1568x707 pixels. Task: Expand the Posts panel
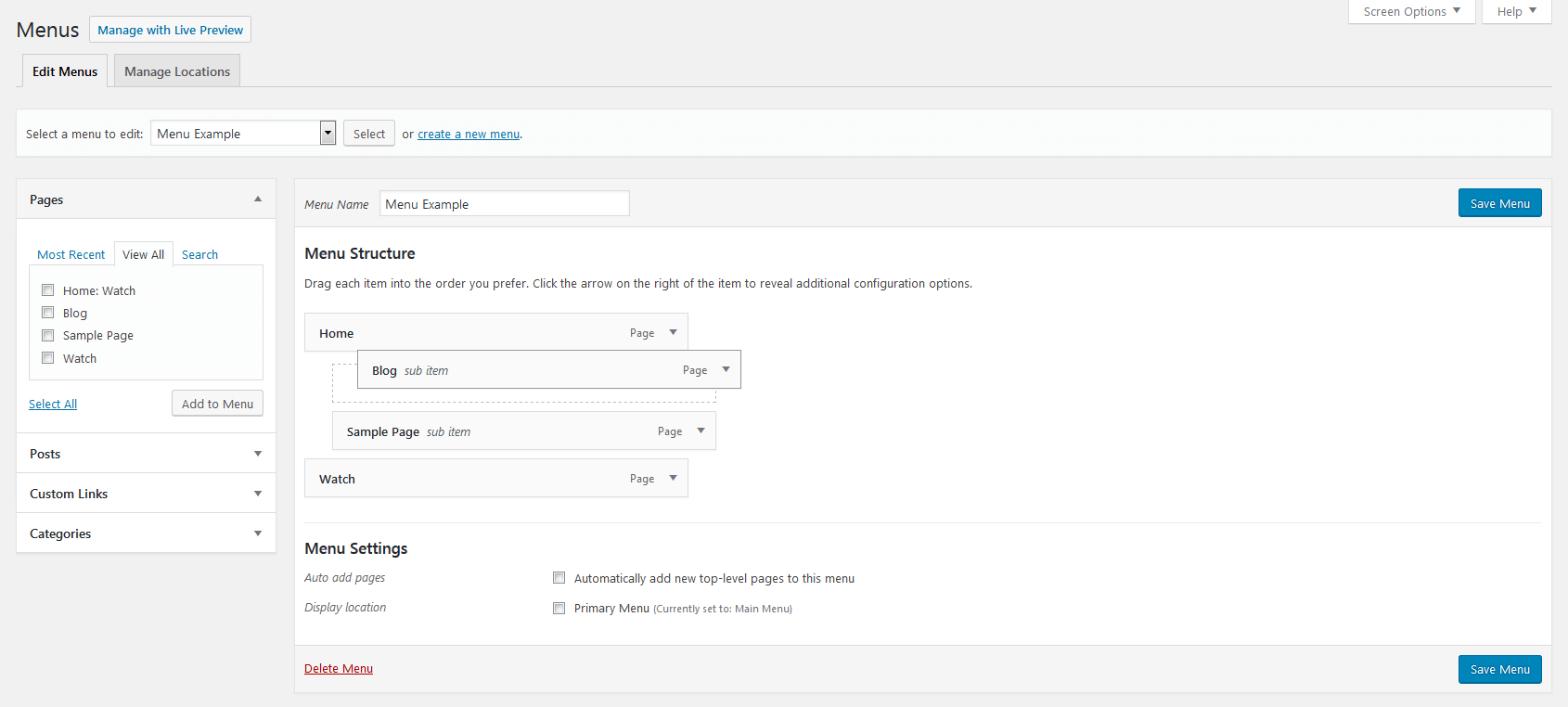258,454
